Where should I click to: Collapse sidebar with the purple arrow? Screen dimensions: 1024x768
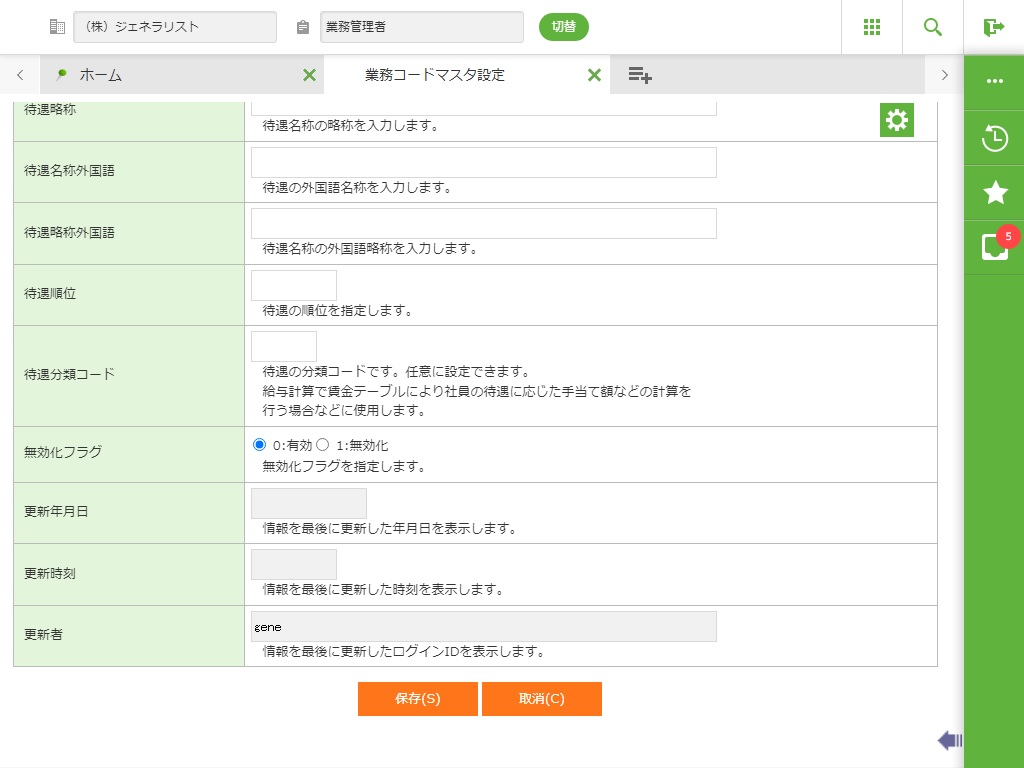click(949, 740)
